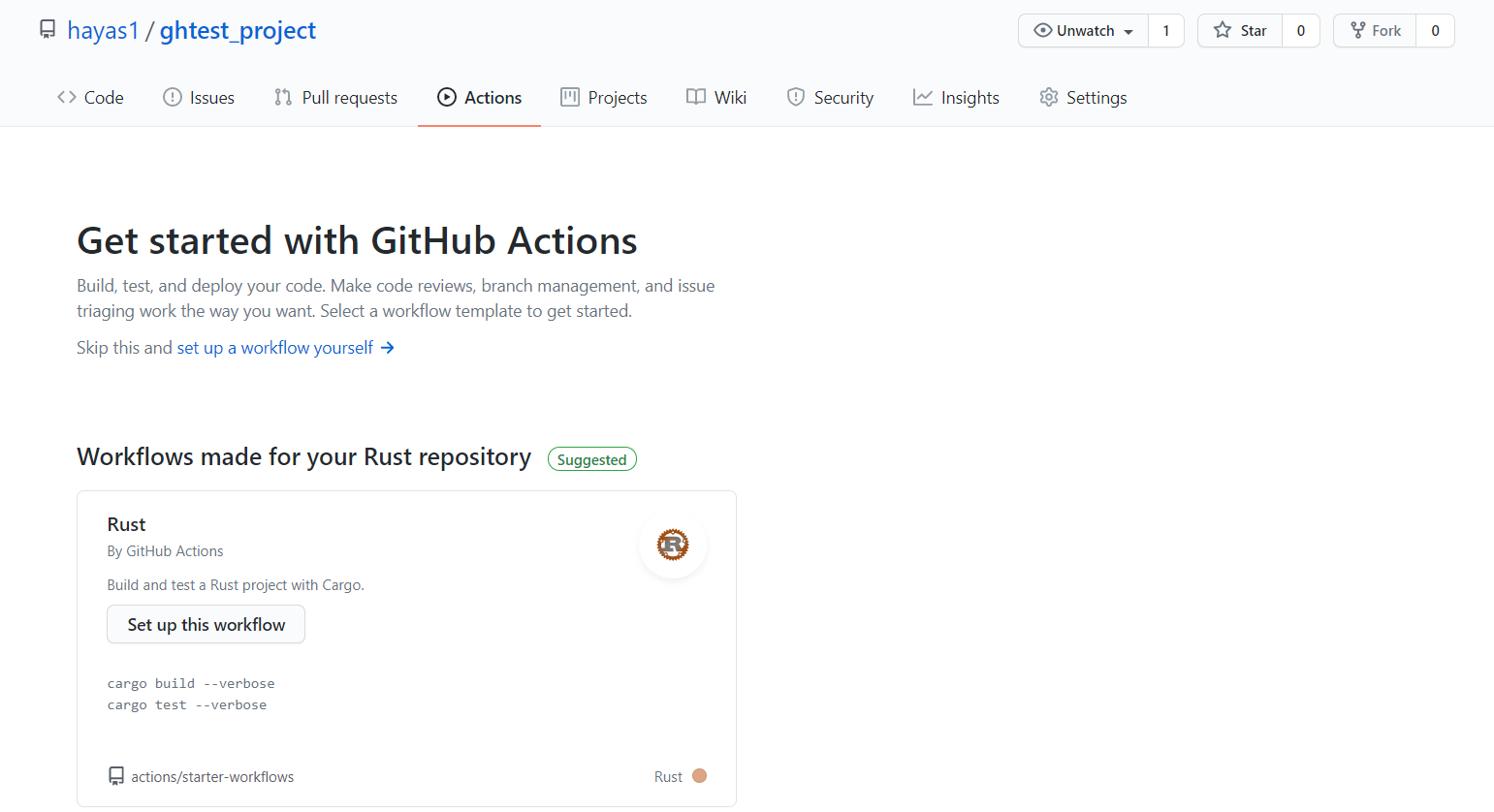Click the eye icon on the Unwatch button

click(1041, 30)
